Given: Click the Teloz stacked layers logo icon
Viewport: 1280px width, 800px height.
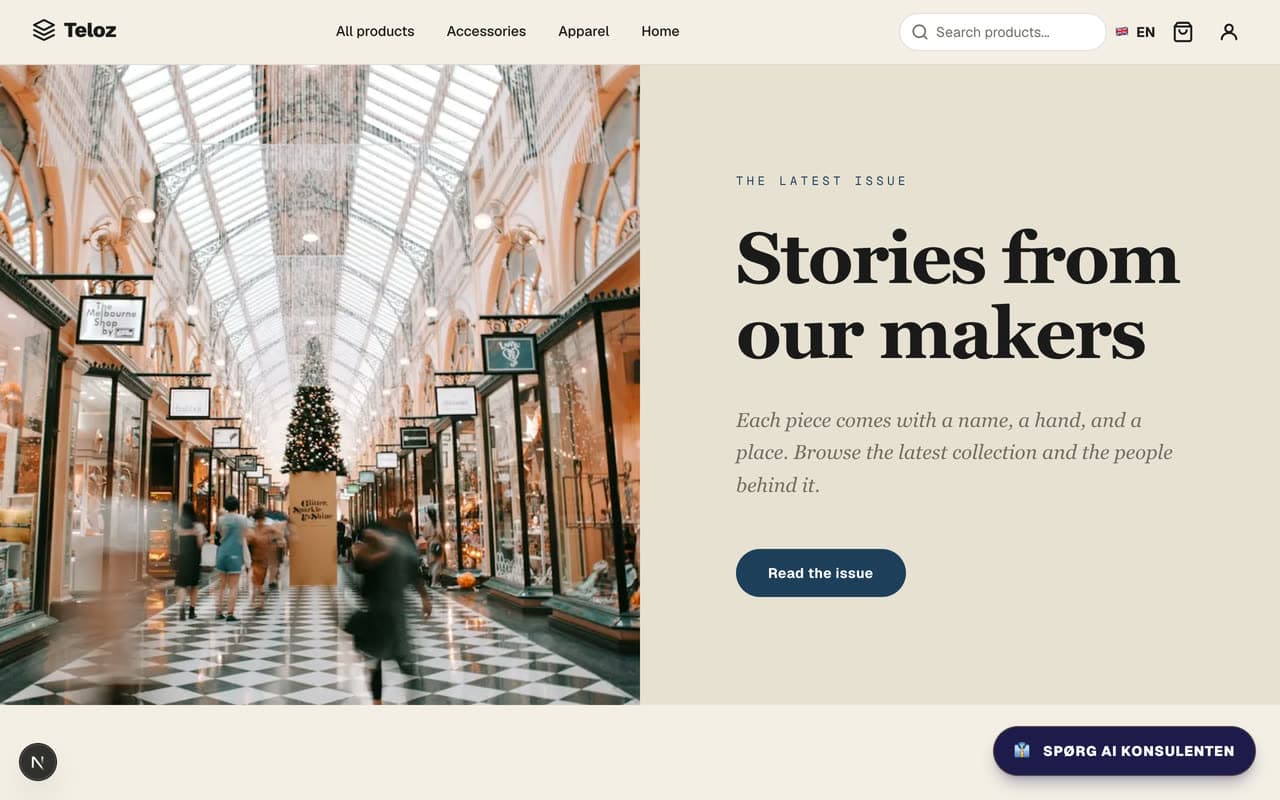Looking at the screenshot, I should click(x=44, y=31).
